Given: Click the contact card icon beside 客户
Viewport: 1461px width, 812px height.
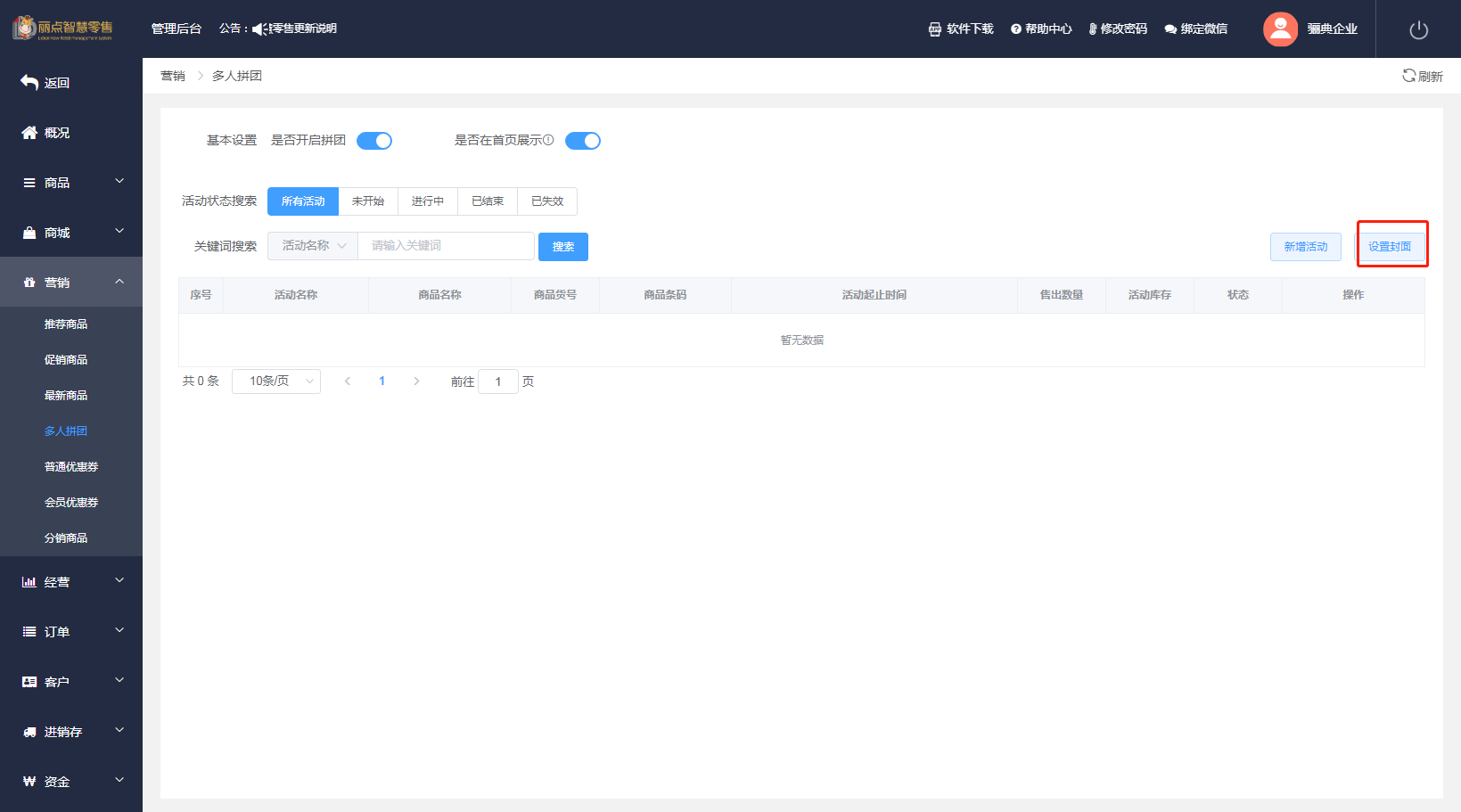Looking at the screenshot, I should [29, 681].
